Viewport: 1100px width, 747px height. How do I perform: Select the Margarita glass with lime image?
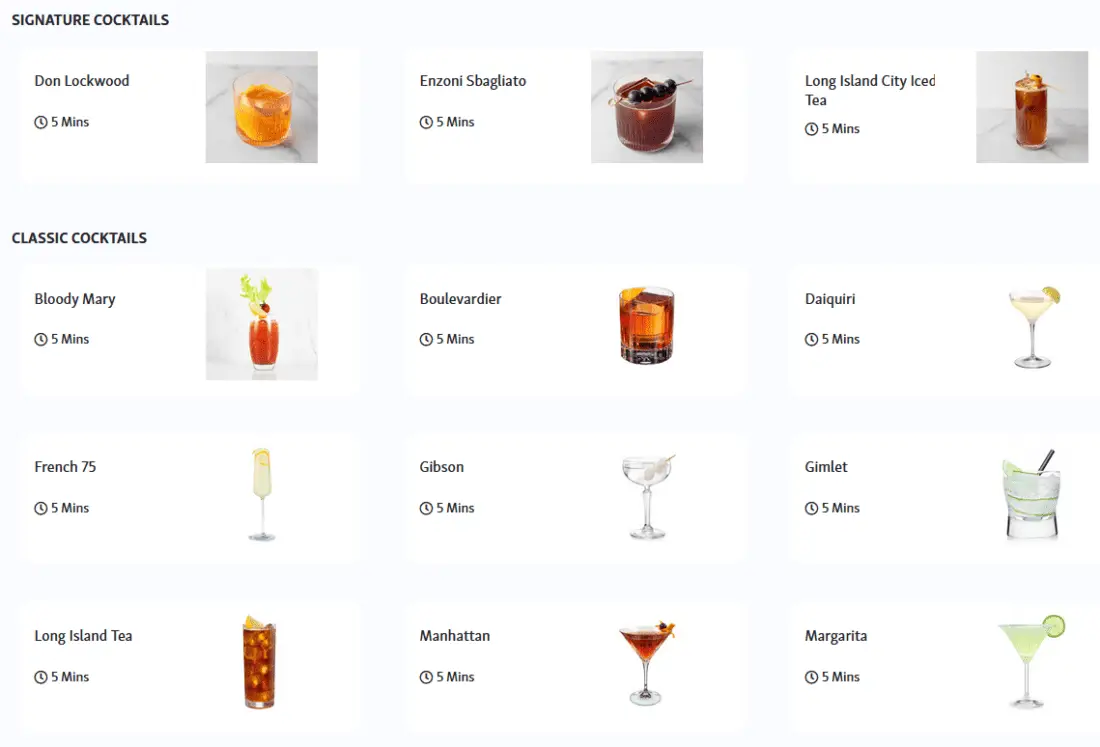(1031, 661)
